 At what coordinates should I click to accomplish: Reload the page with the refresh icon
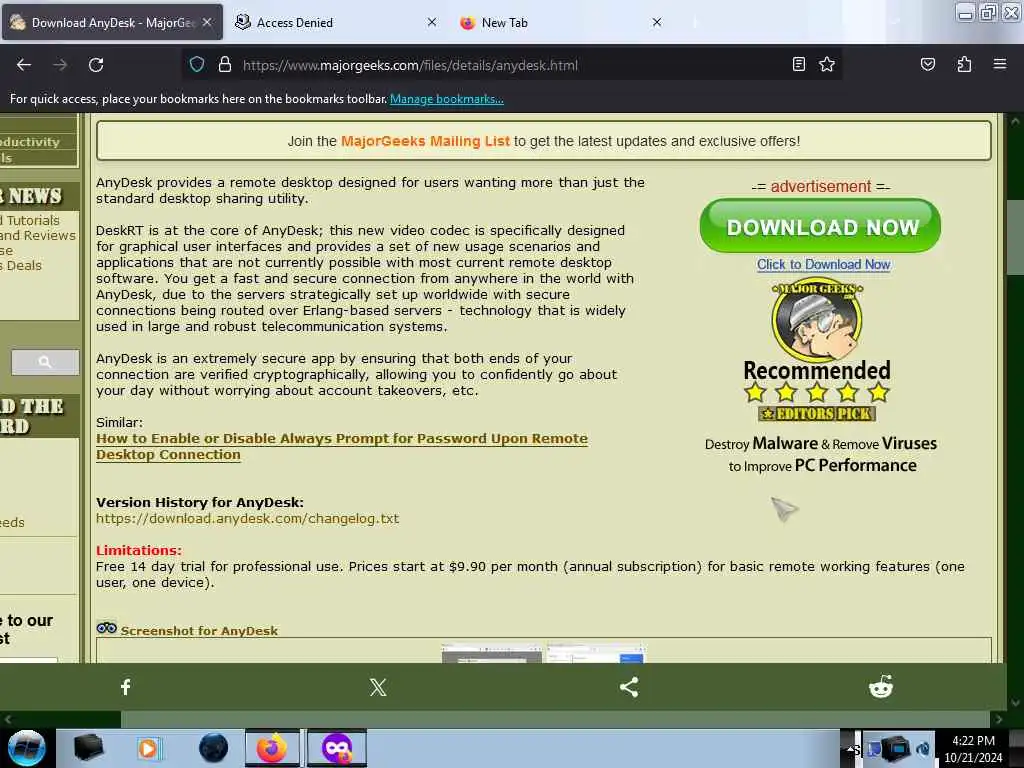pyautogui.click(x=96, y=65)
